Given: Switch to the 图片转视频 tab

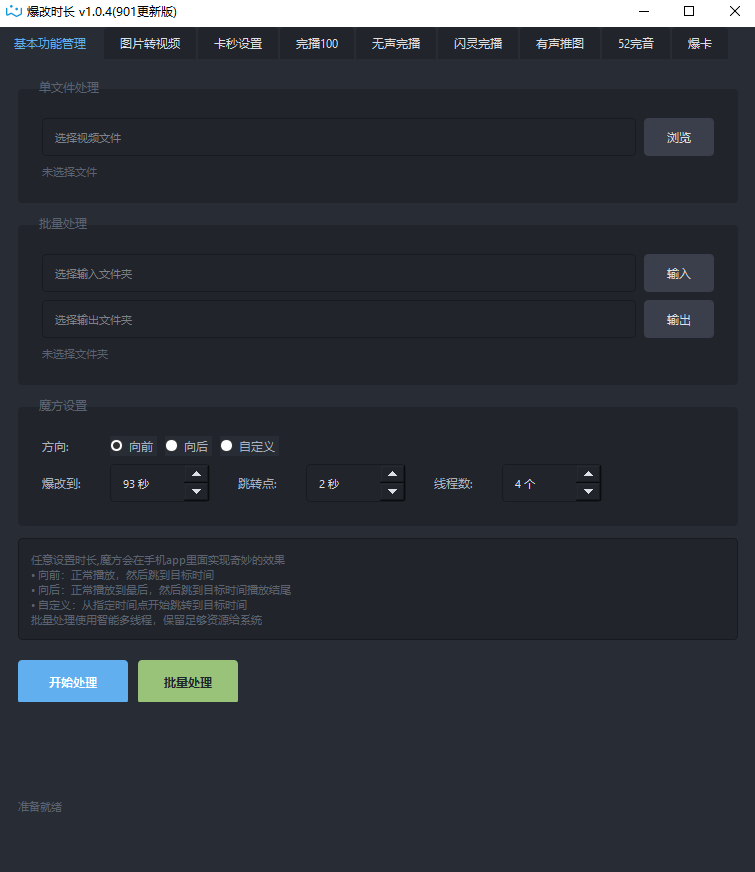Looking at the screenshot, I should (150, 44).
